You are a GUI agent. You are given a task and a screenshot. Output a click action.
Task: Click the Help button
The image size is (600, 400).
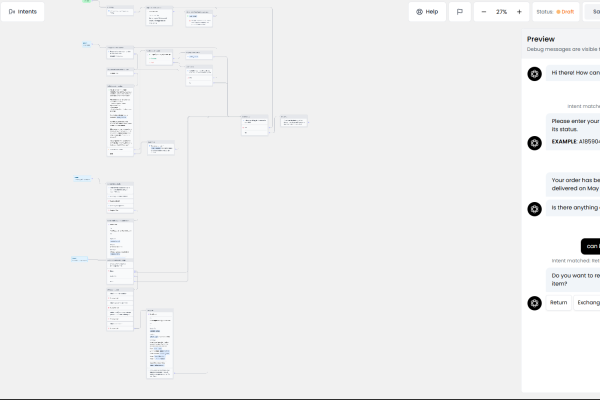427,11
